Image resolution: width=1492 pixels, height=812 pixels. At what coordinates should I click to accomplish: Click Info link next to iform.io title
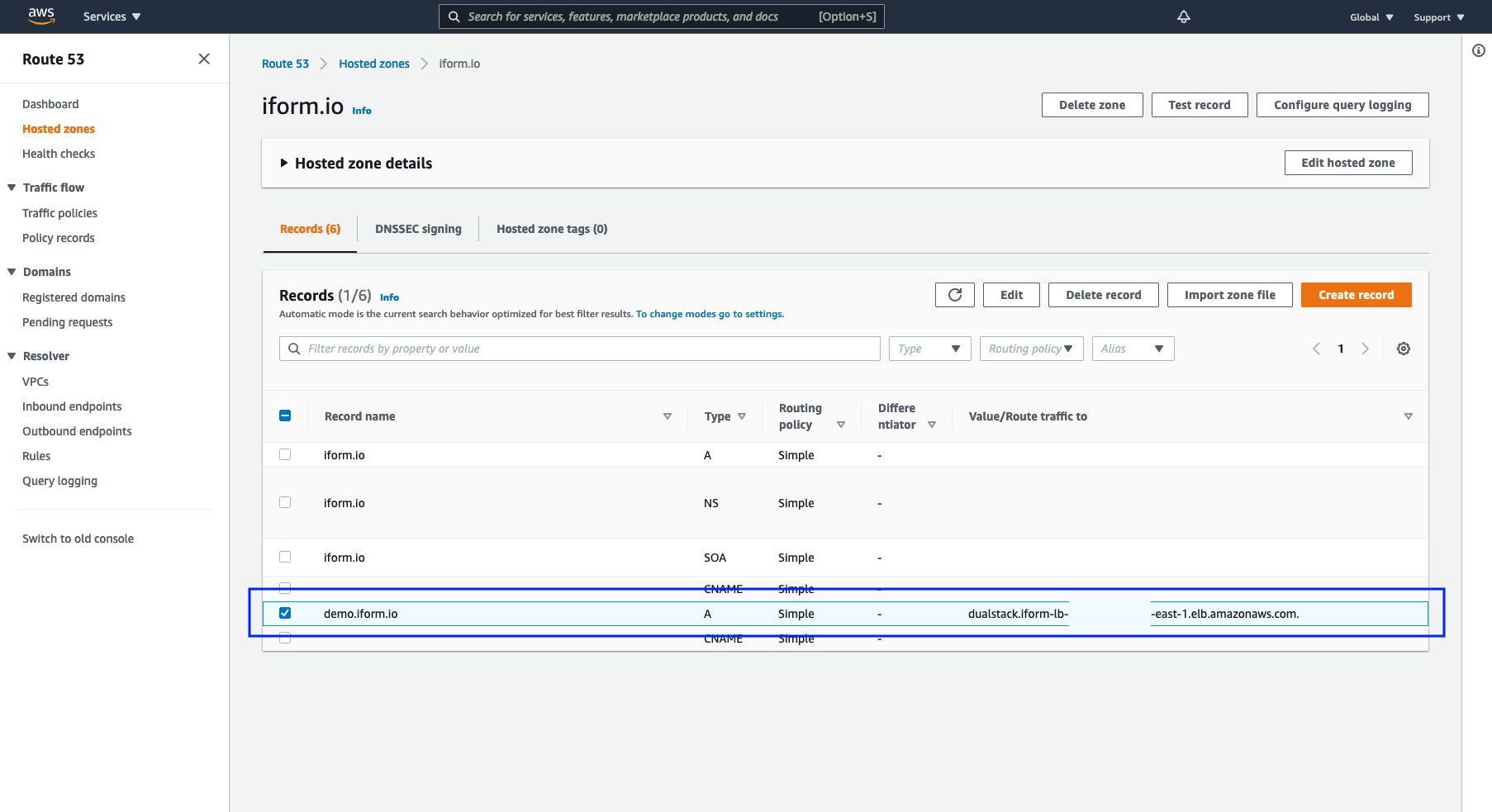click(362, 111)
